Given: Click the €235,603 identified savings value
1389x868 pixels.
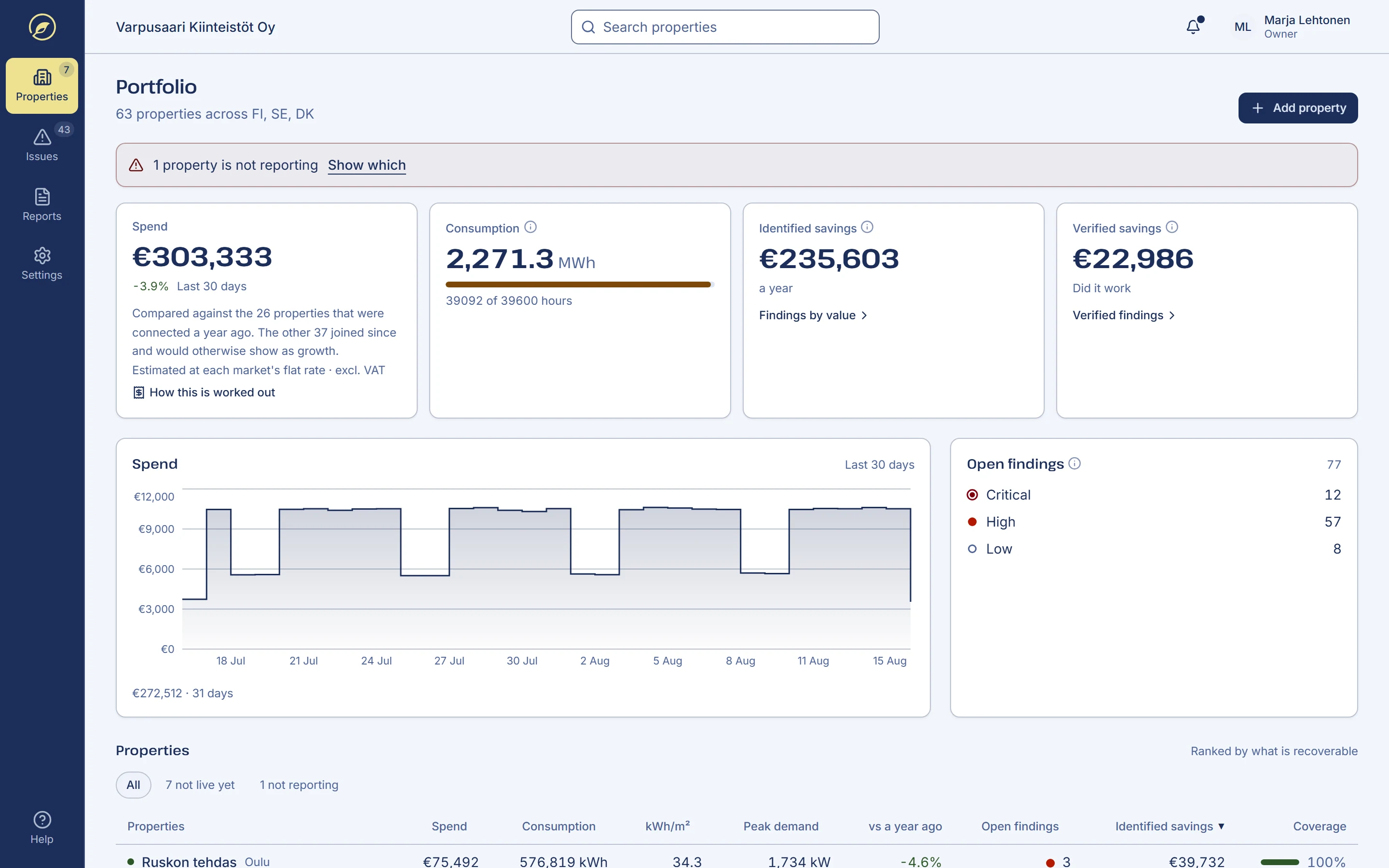Looking at the screenshot, I should tap(829, 258).
